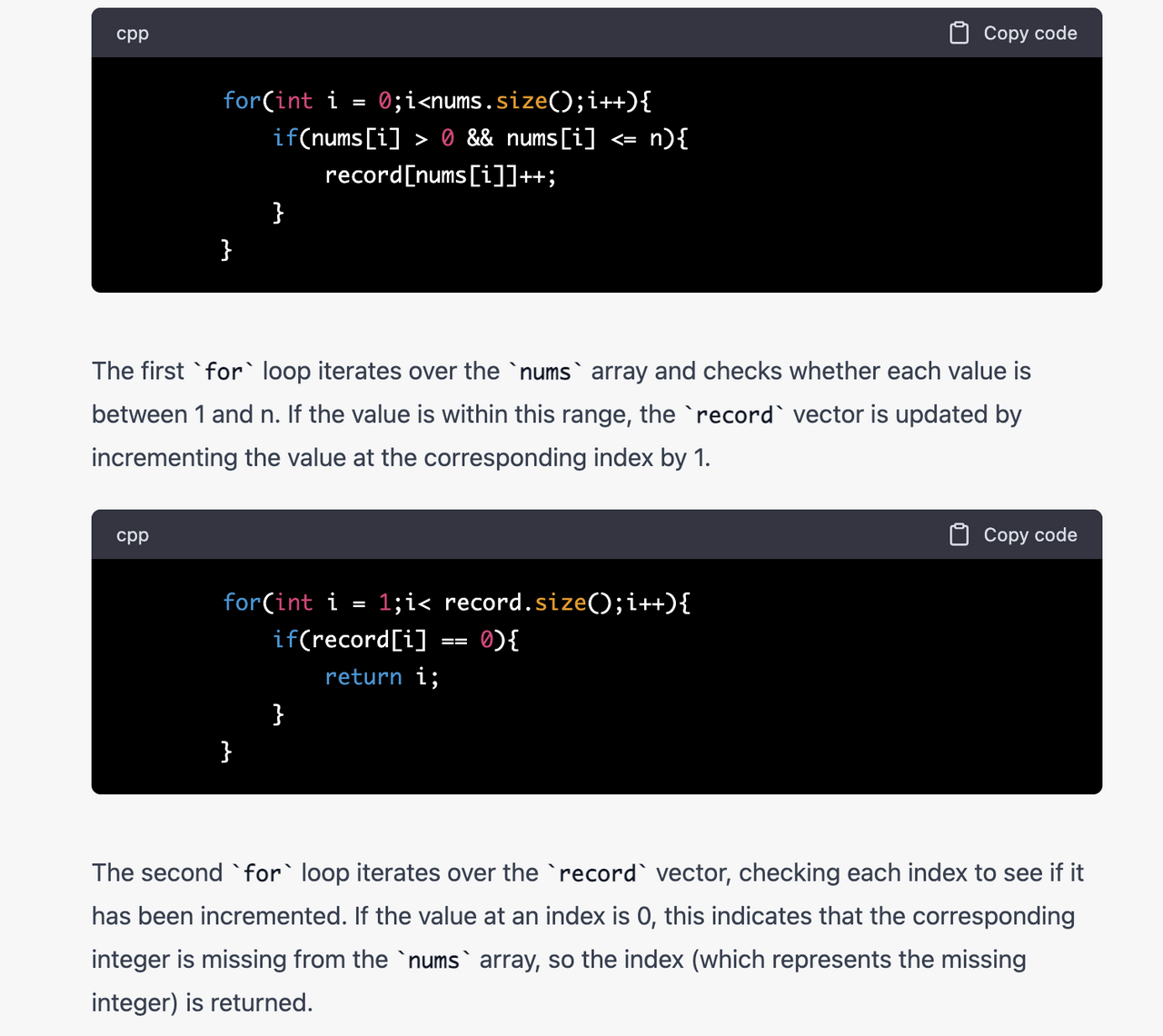
Task: Click the line "record[nums[i]]++;" in the code
Action: (x=440, y=175)
